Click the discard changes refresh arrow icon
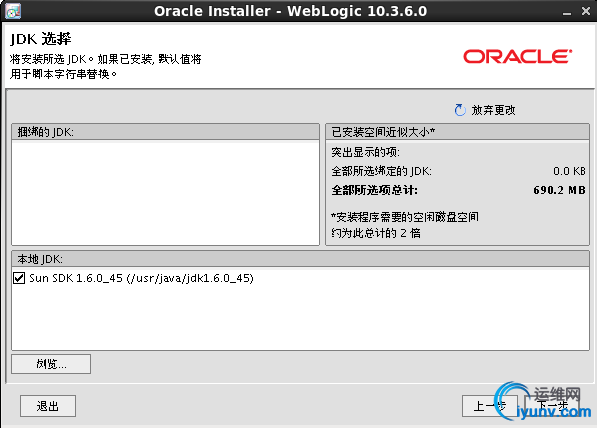 click(x=460, y=110)
